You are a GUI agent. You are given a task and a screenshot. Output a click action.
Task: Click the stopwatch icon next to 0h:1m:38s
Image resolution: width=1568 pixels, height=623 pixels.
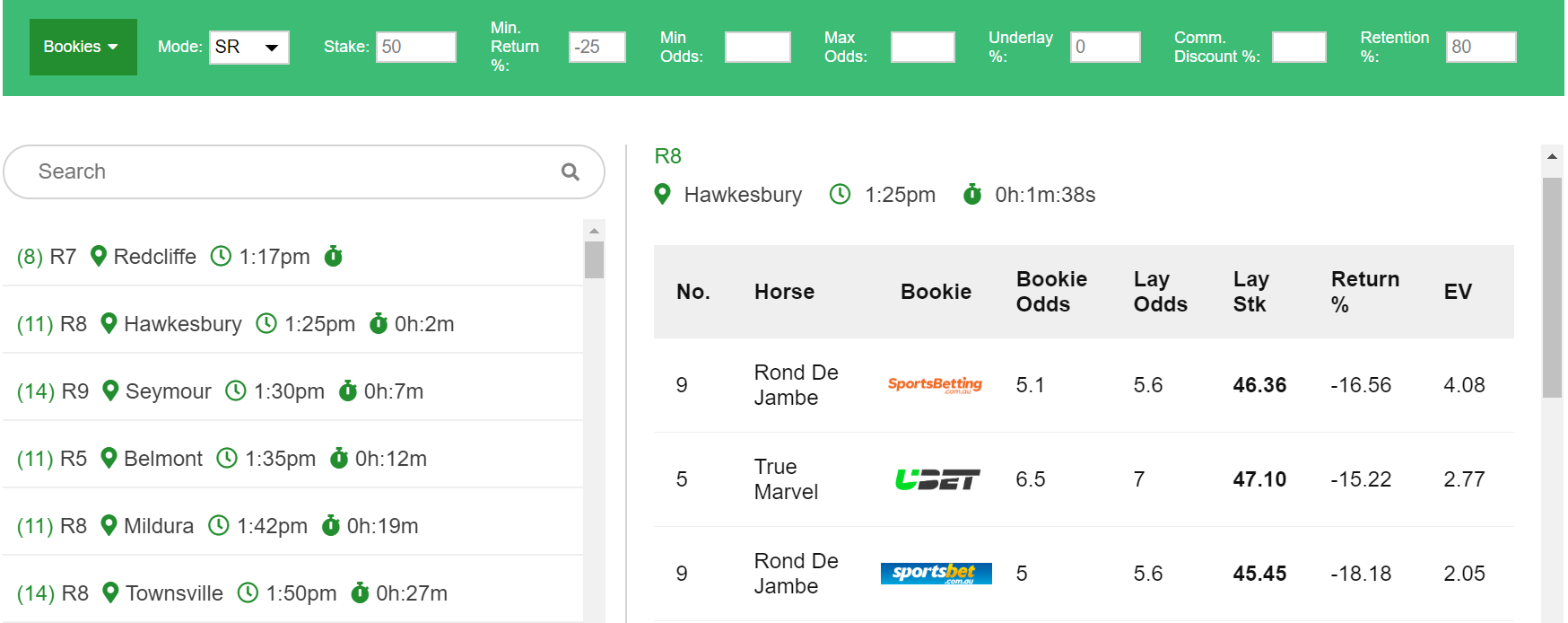972,194
